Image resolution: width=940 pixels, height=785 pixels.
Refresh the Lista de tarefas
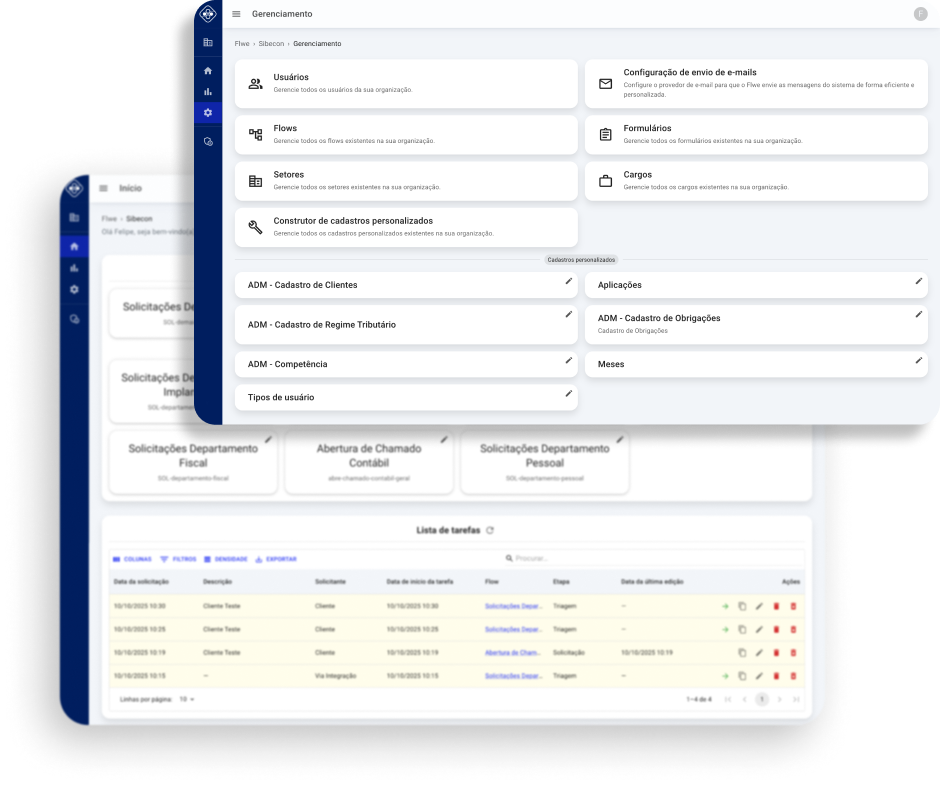(490, 530)
